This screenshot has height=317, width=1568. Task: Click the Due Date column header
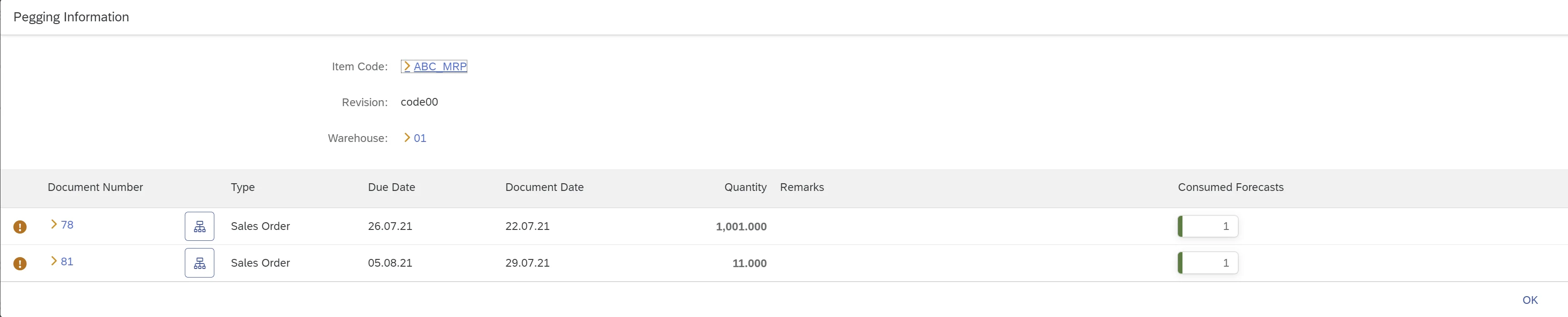[391, 187]
